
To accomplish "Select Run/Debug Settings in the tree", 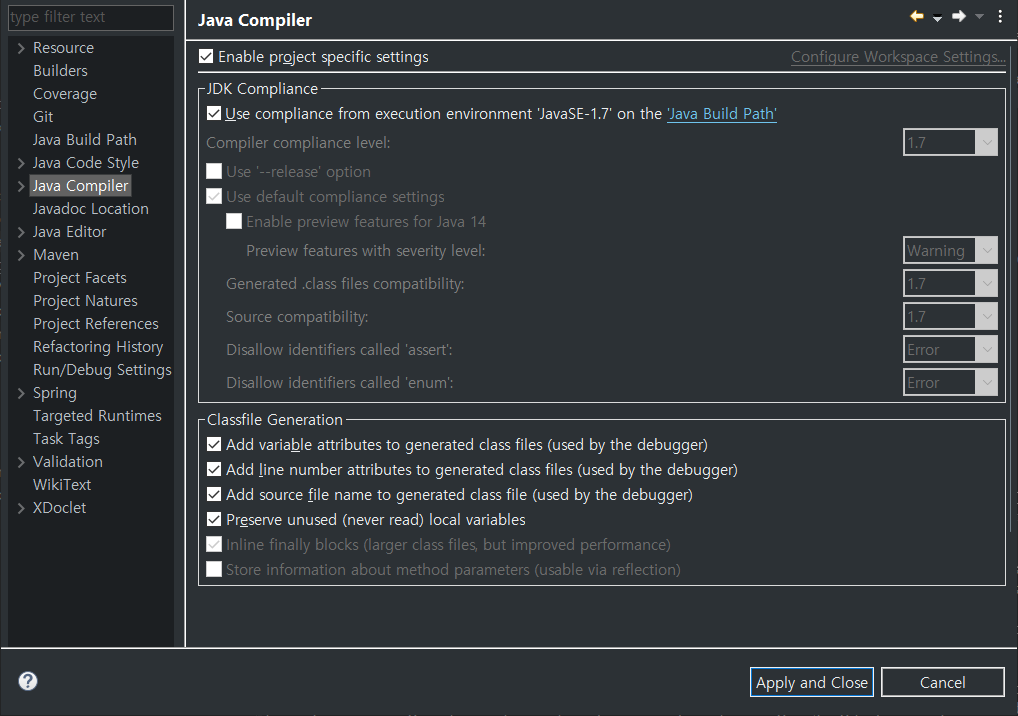I will click(x=102, y=369).
